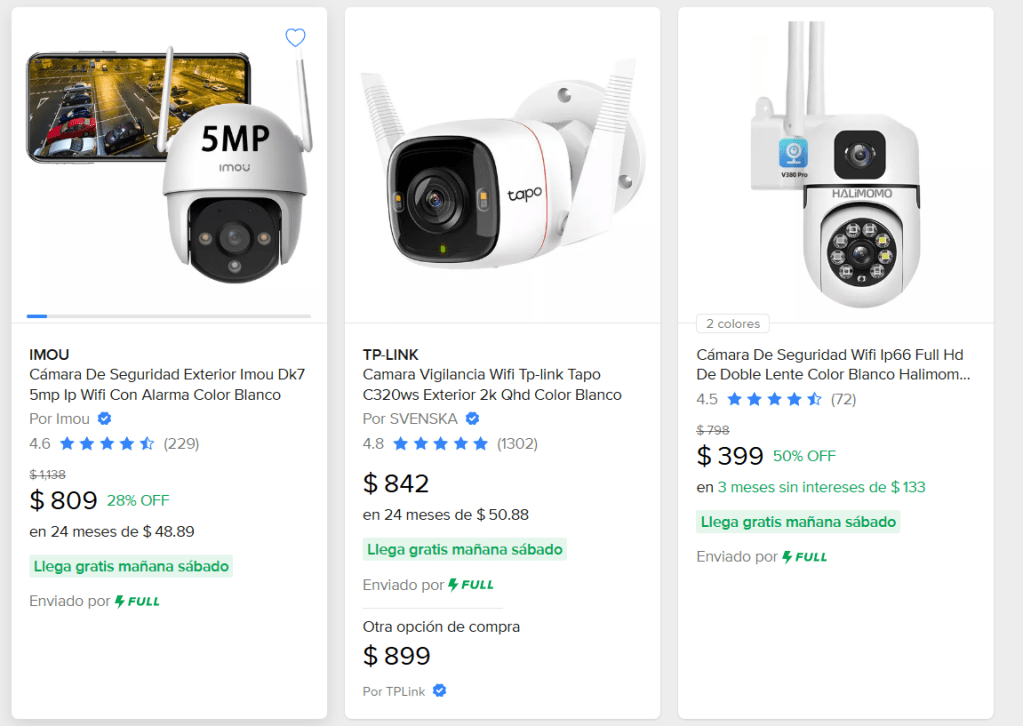Click the verified badge next to SVENSKA
The height and width of the screenshot is (726, 1023).
pos(473,419)
